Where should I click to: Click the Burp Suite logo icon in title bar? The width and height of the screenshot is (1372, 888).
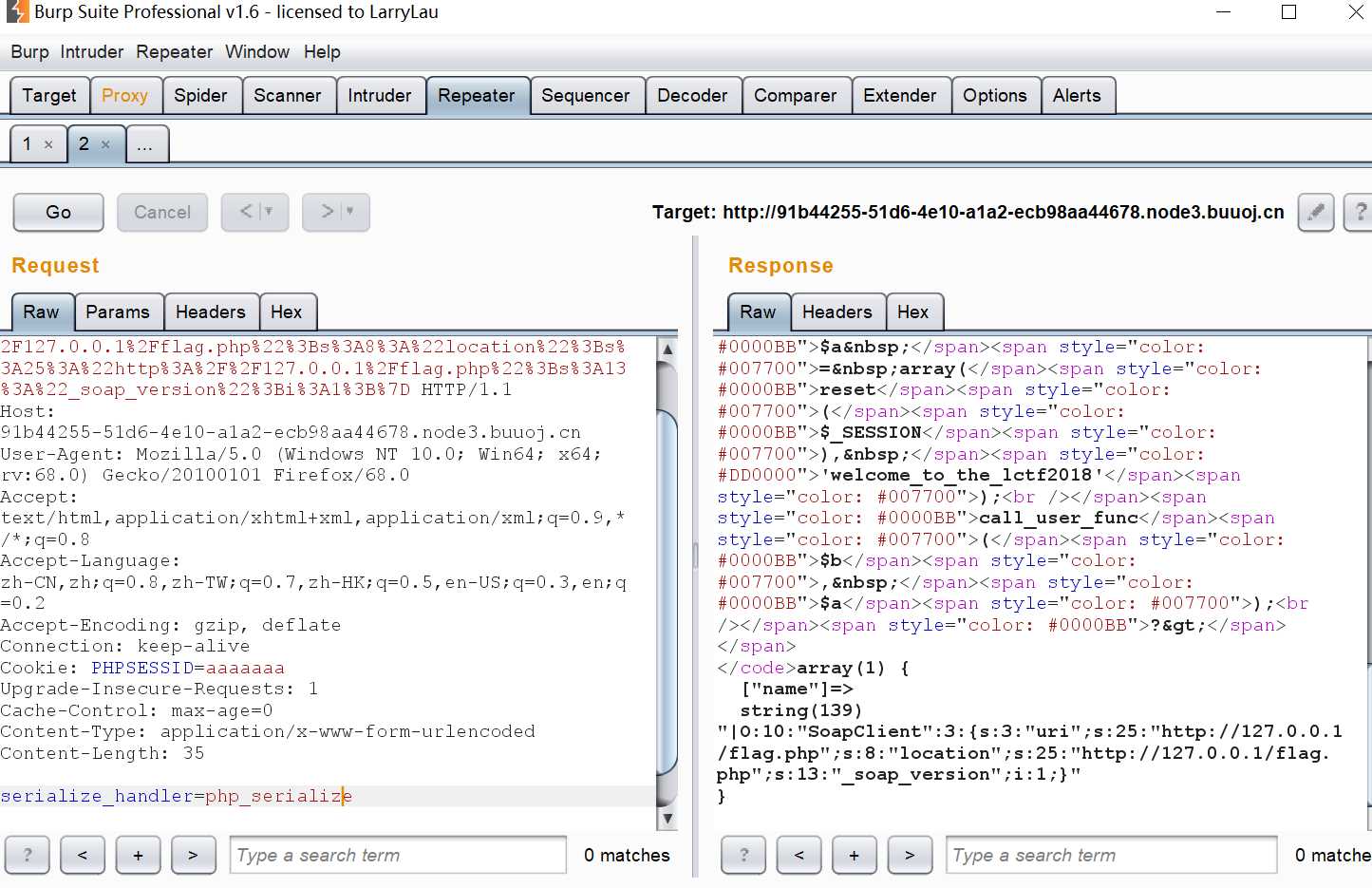click(x=17, y=12)
